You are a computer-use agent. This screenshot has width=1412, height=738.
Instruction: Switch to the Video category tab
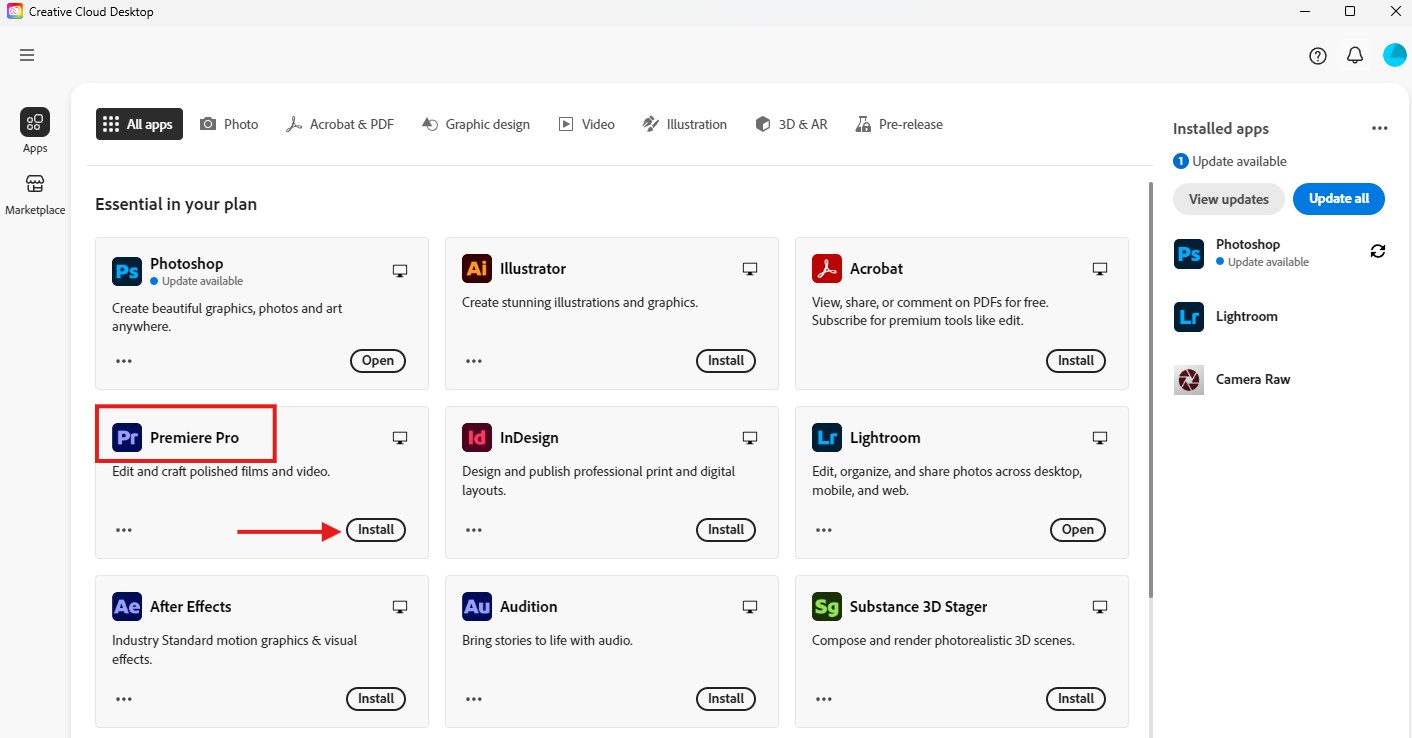586,124
